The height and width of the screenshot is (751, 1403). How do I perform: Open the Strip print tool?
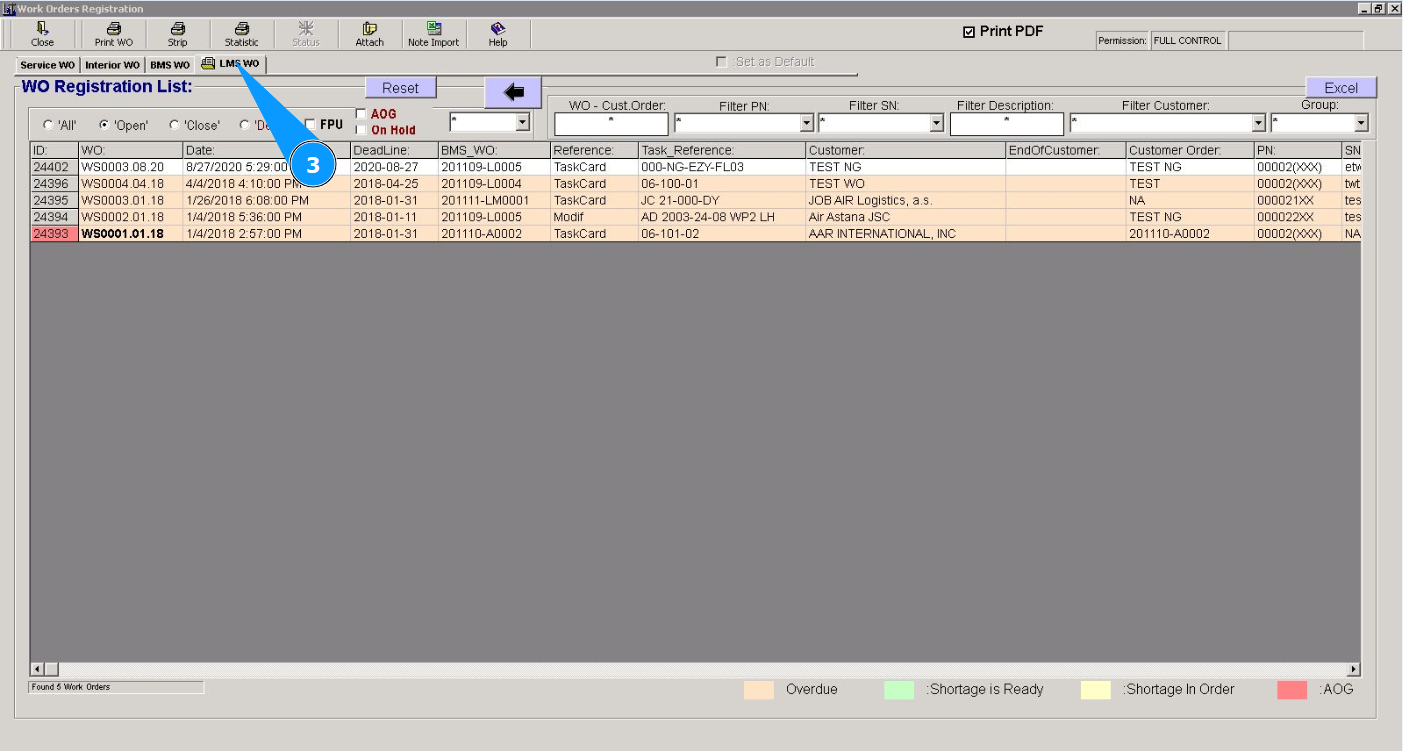[x=177, y=35]
